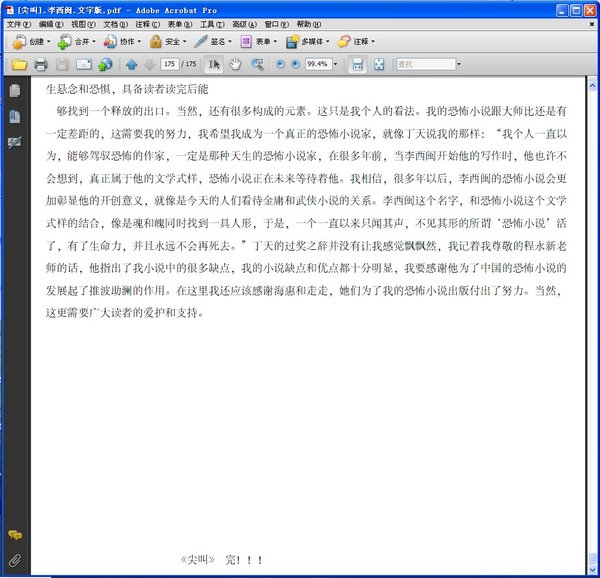Click the 签名 pen icon
This screenshot has height=578, width=600.
(x=201, y=42)
